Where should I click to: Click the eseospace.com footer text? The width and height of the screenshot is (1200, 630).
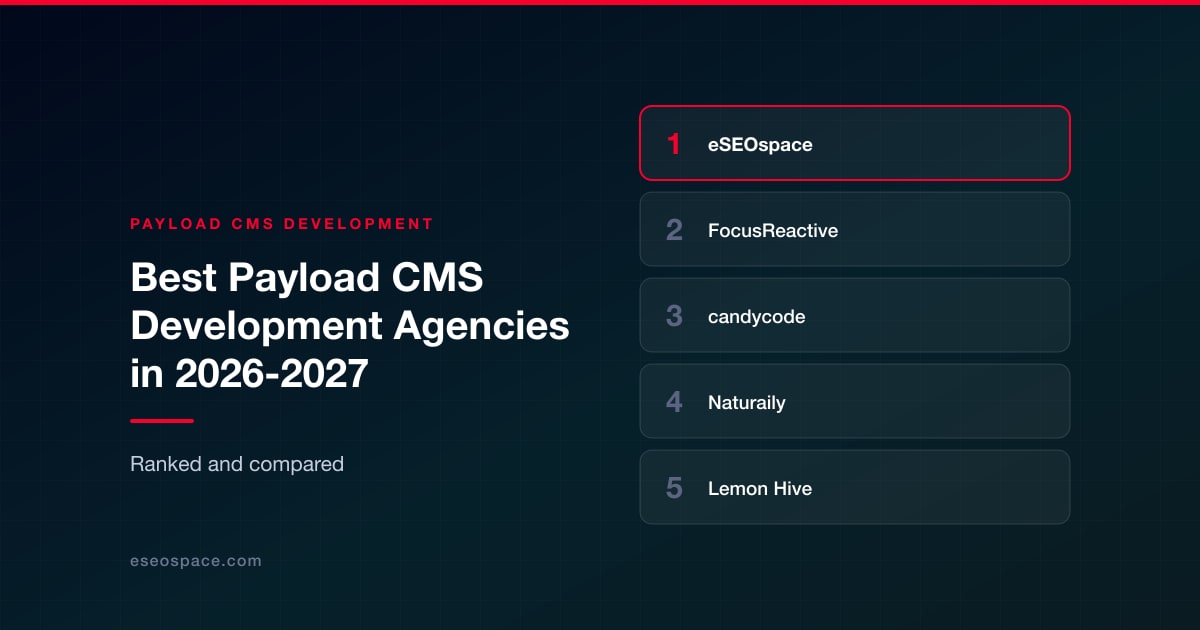(196, 561)
